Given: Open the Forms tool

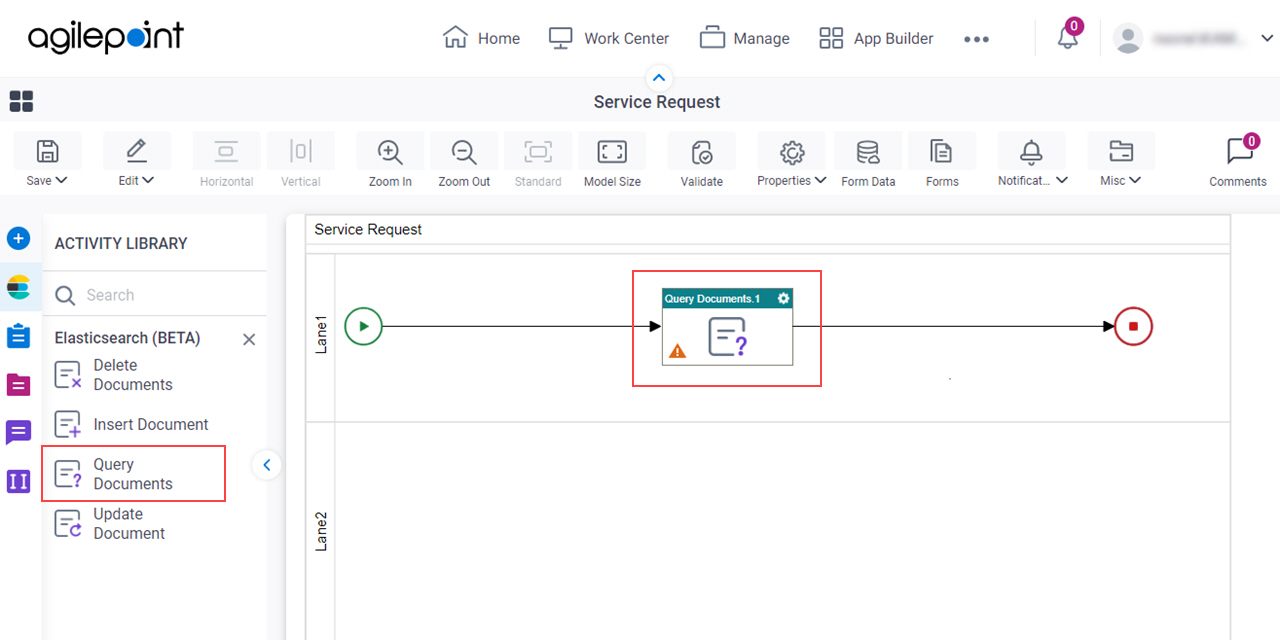Looking at the screenshot, I should [942, 160].
